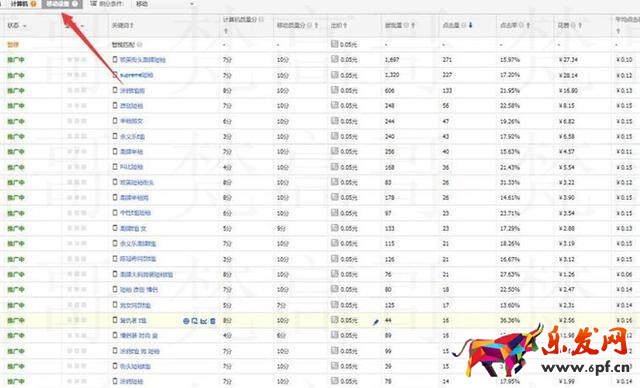Click mobile phone icon in 1,697 impressions row
The width and height of the screenshot is (640, 388).
coord(115,60)
